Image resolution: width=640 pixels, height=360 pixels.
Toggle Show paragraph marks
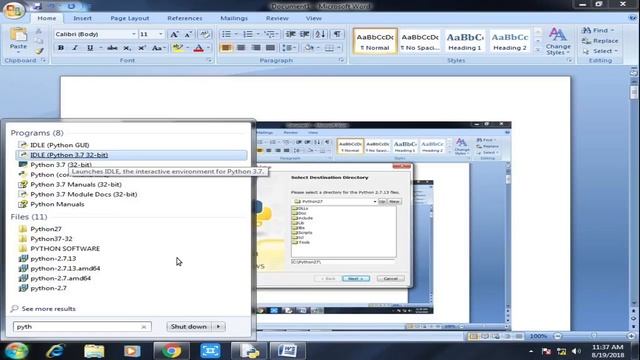[x=337, y=34]
